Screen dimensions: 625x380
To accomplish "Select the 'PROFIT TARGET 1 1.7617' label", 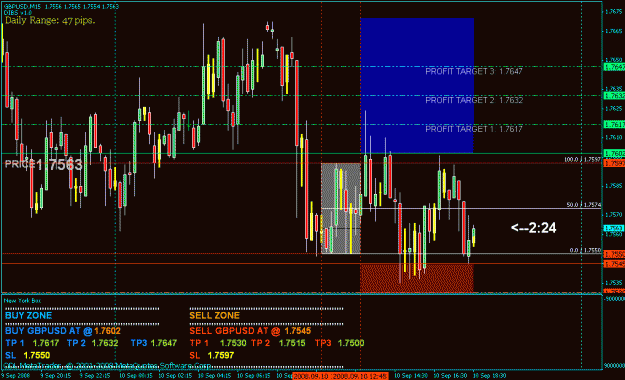I will [474, 129].
